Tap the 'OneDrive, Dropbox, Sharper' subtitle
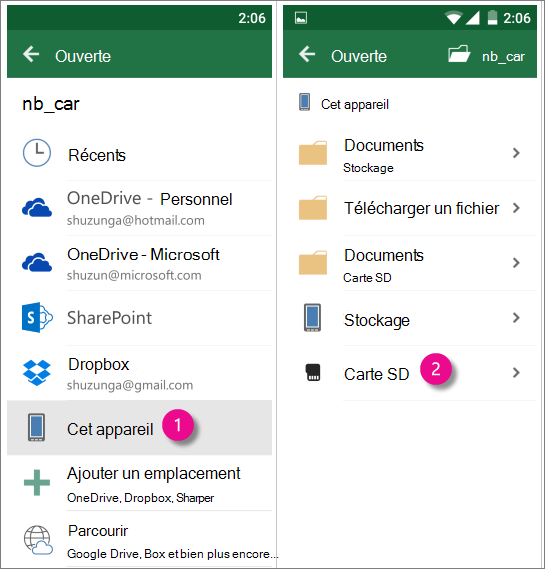This screenshot has width=545, height=569. (141, 498)
